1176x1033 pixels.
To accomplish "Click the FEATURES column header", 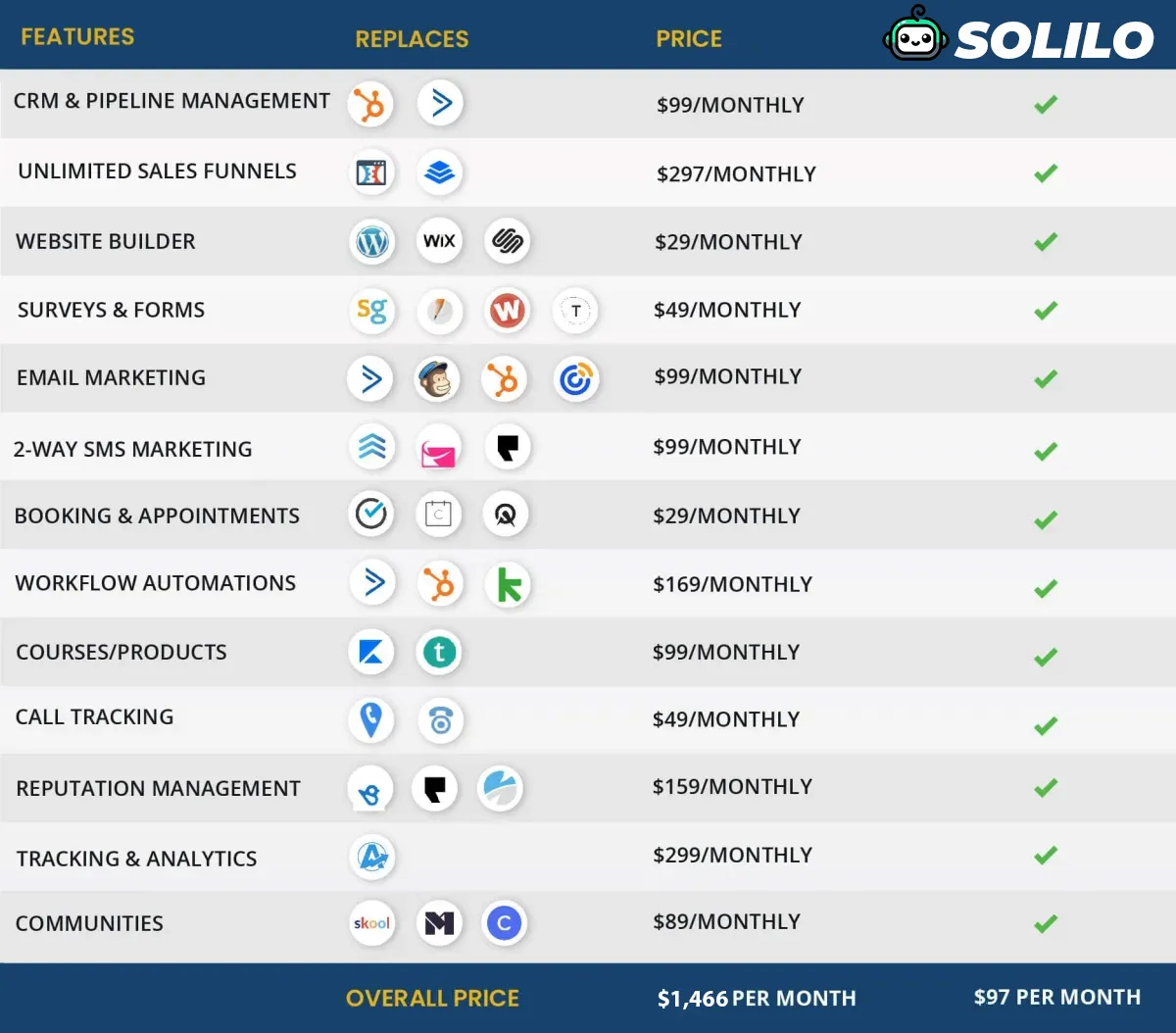I will [x=77, y=37].
